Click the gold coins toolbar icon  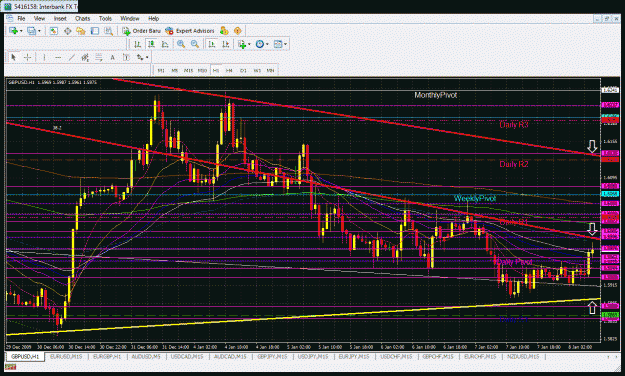[224, 31]
